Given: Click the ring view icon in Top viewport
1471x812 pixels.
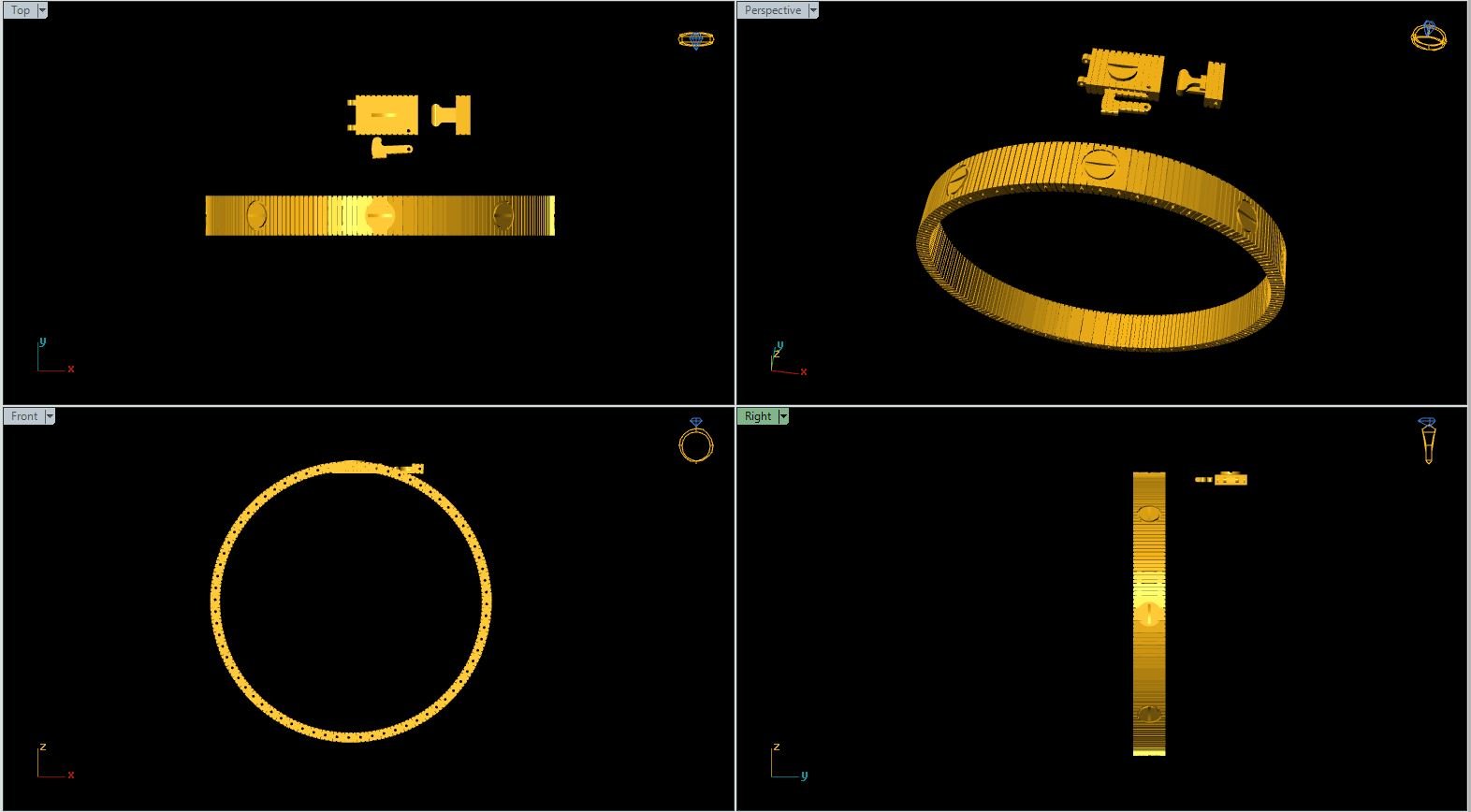Looking at the screenshot, I should click(x=694, y=39).
